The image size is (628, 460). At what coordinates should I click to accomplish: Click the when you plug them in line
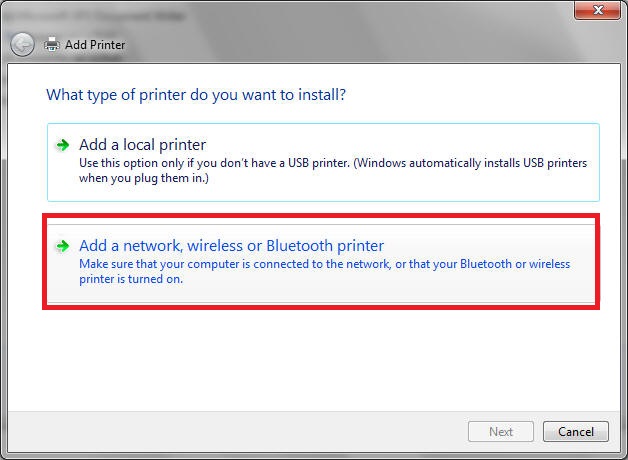[x=144, y=178]
